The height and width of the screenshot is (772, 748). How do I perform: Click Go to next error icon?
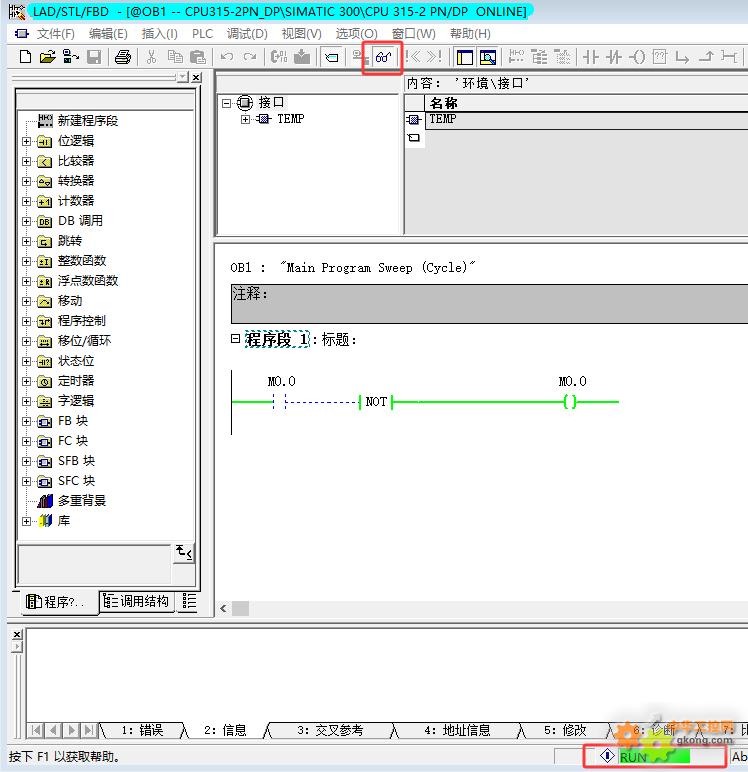(x=434, y=57)
